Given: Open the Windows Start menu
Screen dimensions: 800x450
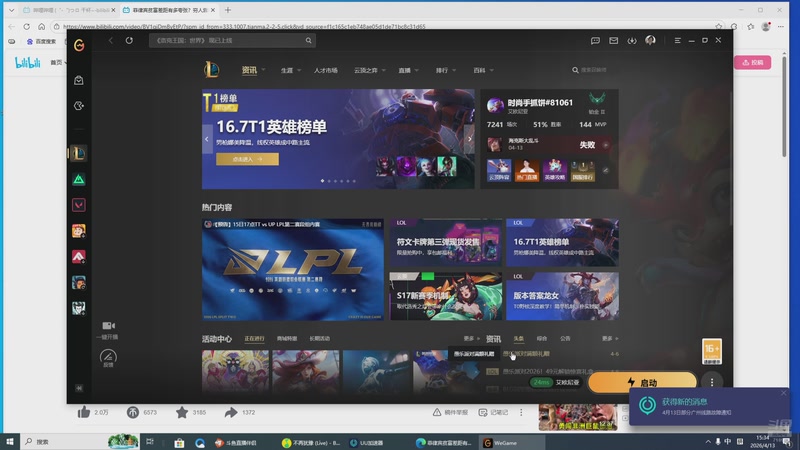Looking at the screenshot, I should tap(10, 442).
